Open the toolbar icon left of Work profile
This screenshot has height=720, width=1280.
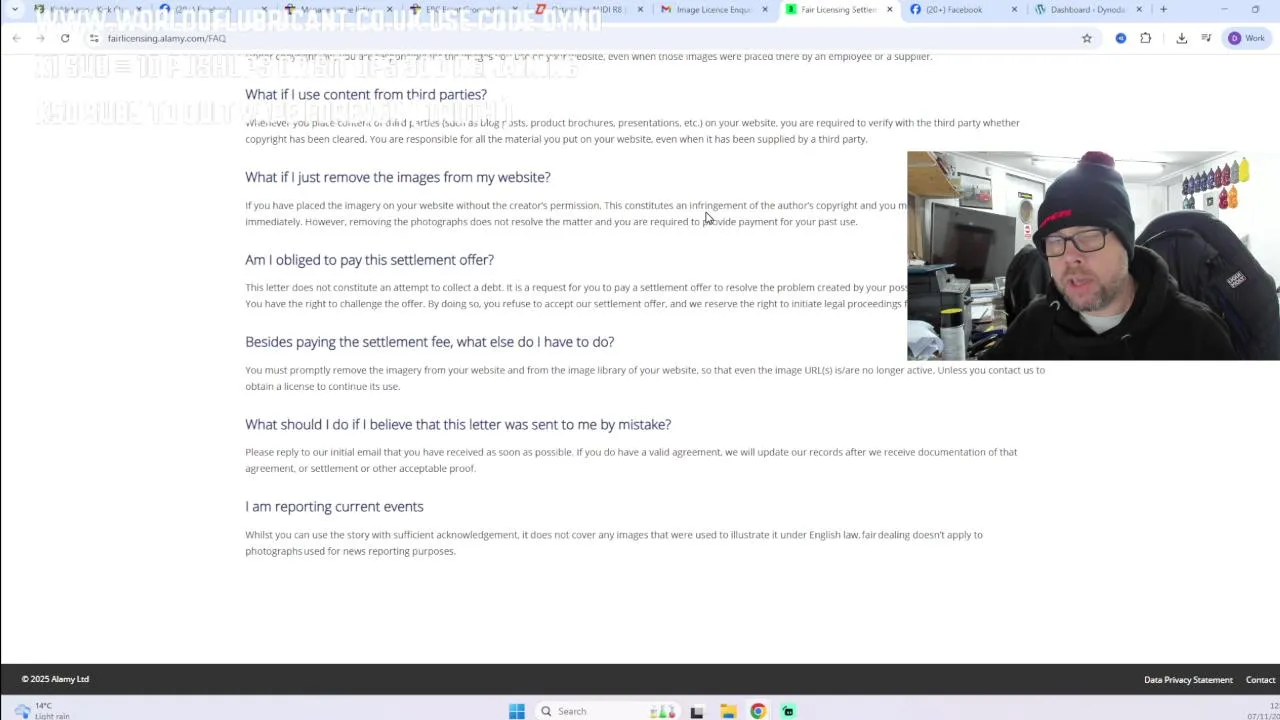pos(1207,38)
